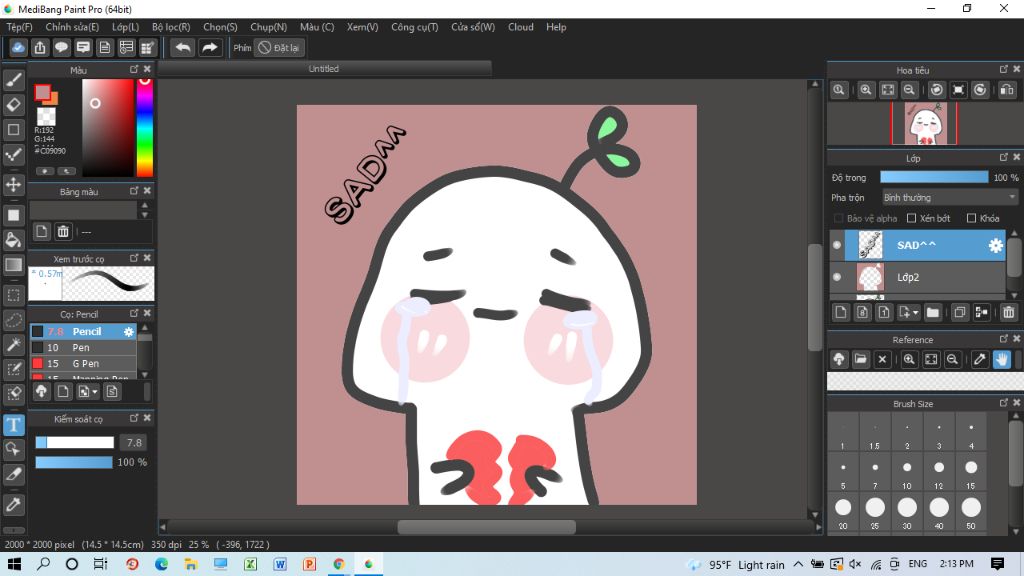Adjust the Độ trong opacity slider

(x=934, y=177)
